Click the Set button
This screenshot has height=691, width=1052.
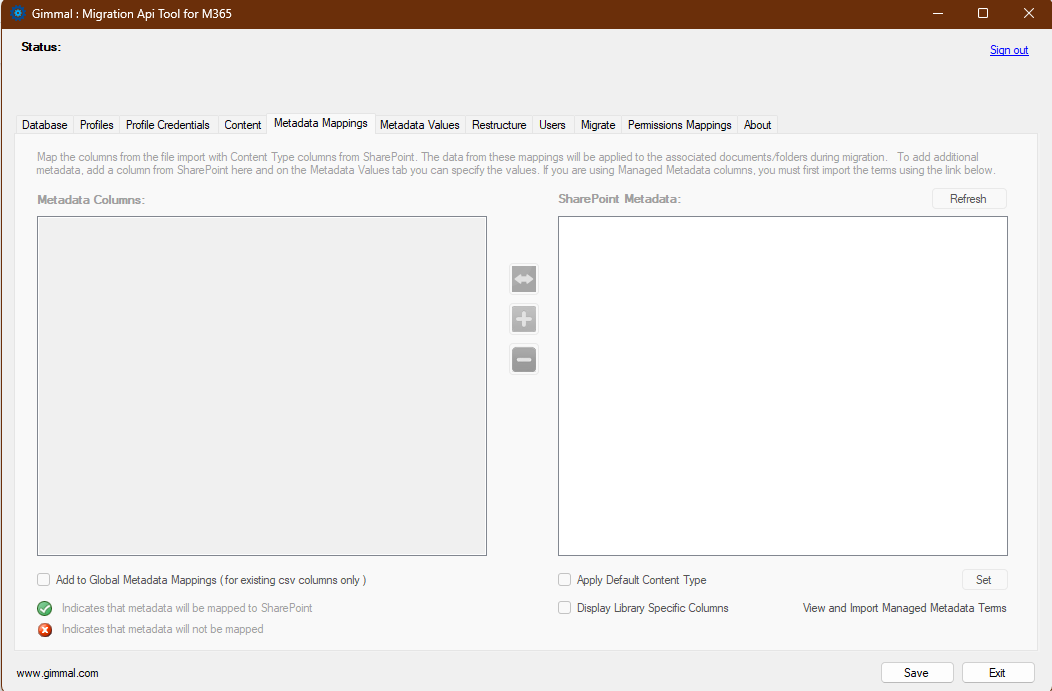984,580
